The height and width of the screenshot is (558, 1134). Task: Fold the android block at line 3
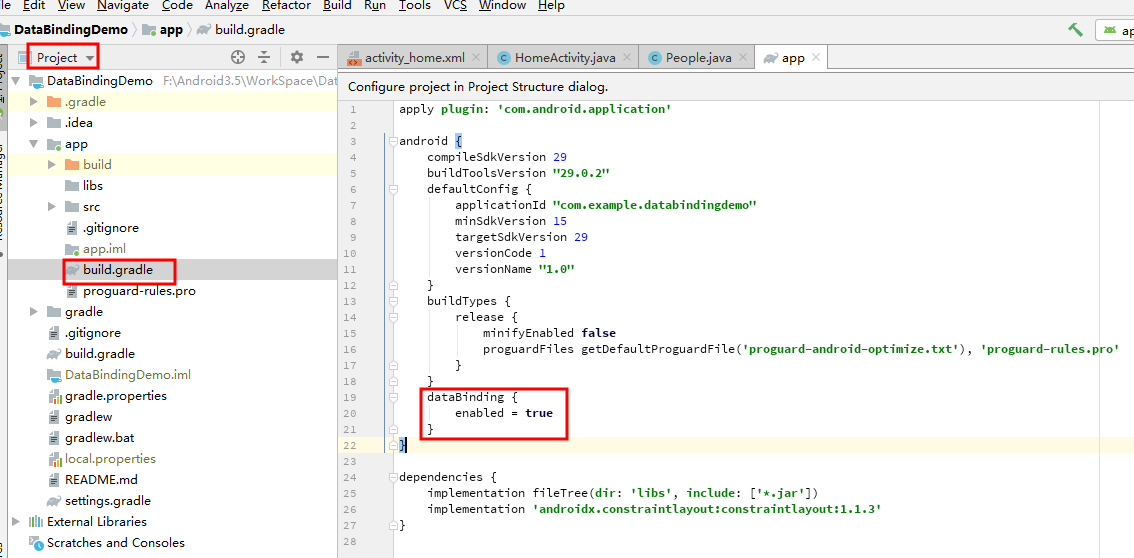pos(393,141)
